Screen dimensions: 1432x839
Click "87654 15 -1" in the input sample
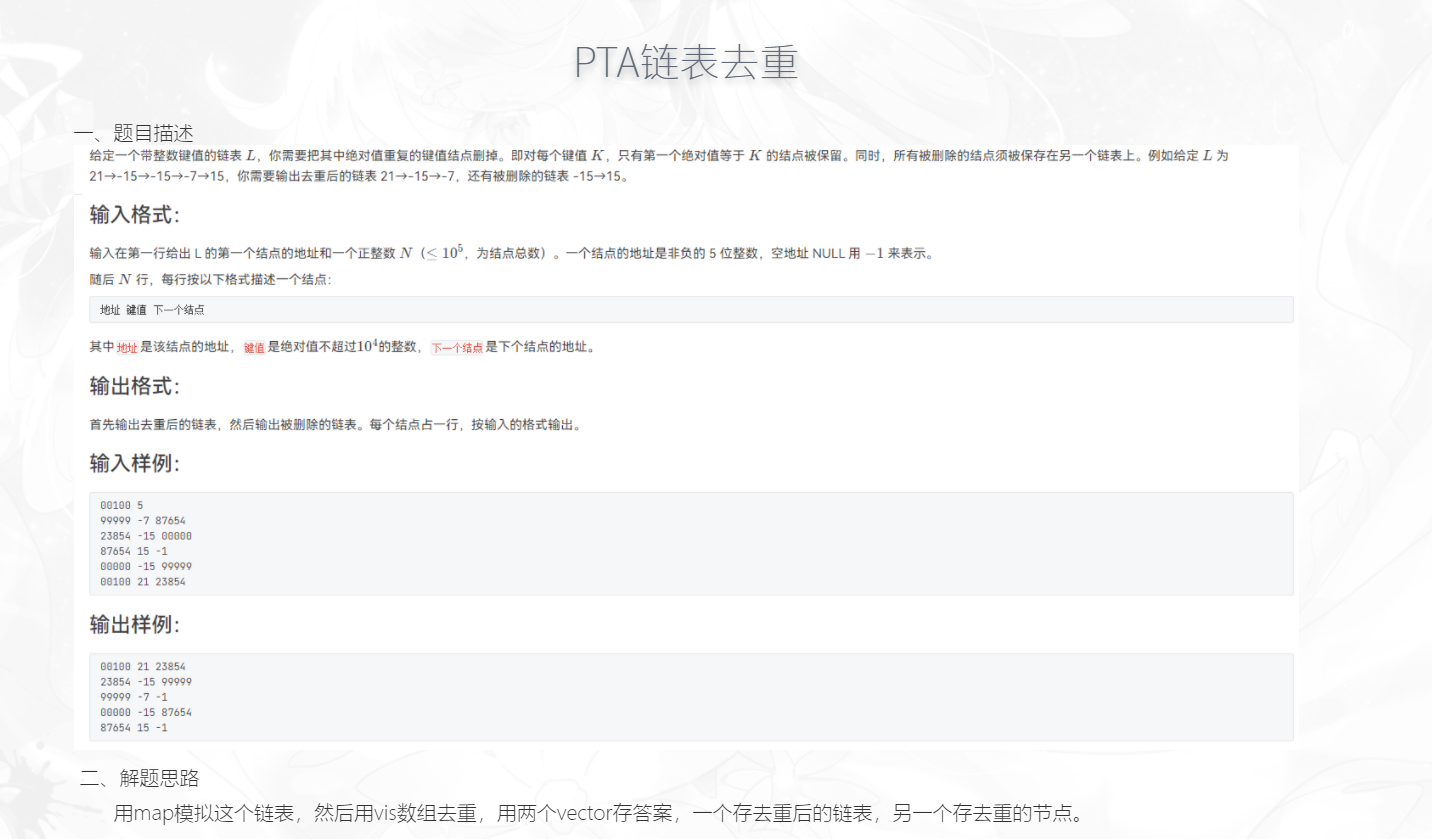[x=134, y=551]
